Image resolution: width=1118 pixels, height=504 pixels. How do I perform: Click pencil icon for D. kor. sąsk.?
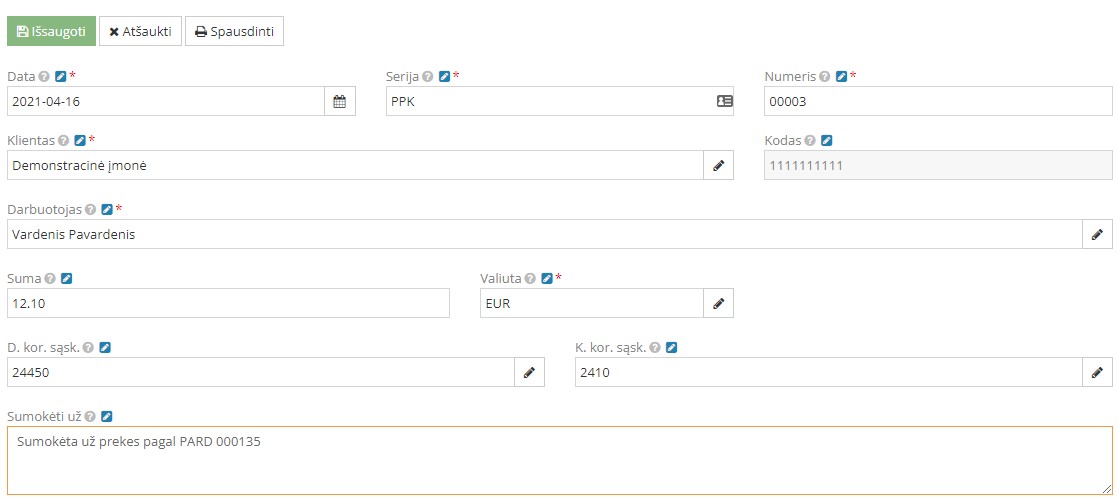pos(530,372)
